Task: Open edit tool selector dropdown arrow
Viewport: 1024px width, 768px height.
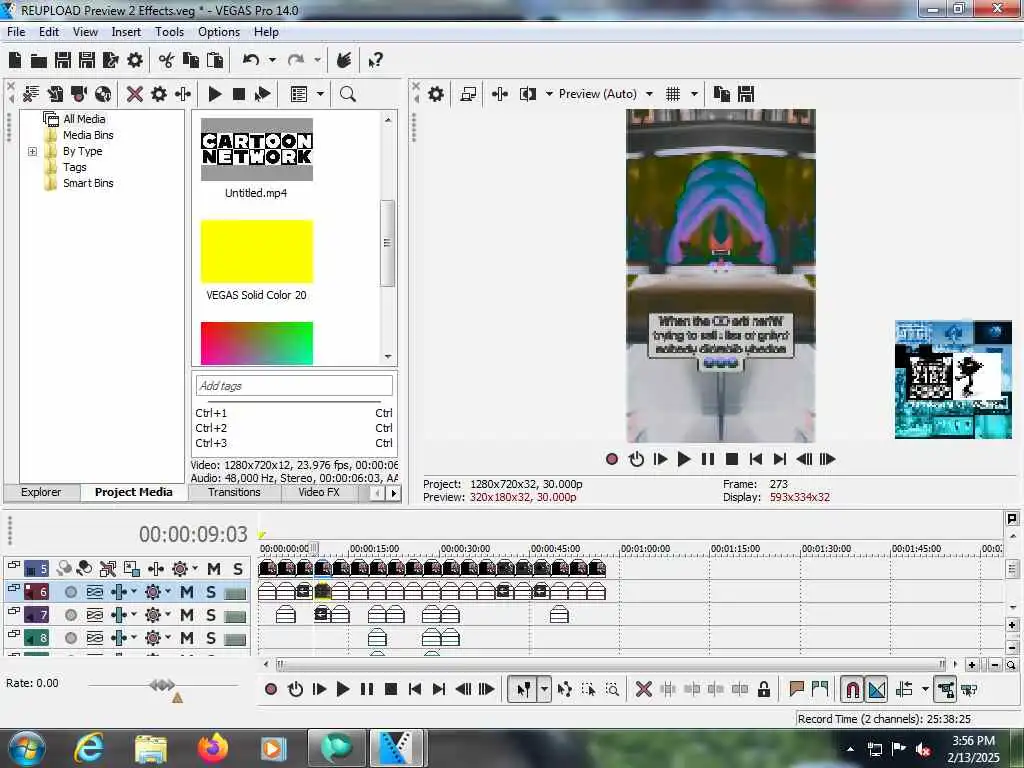Action: pos(544,689)
